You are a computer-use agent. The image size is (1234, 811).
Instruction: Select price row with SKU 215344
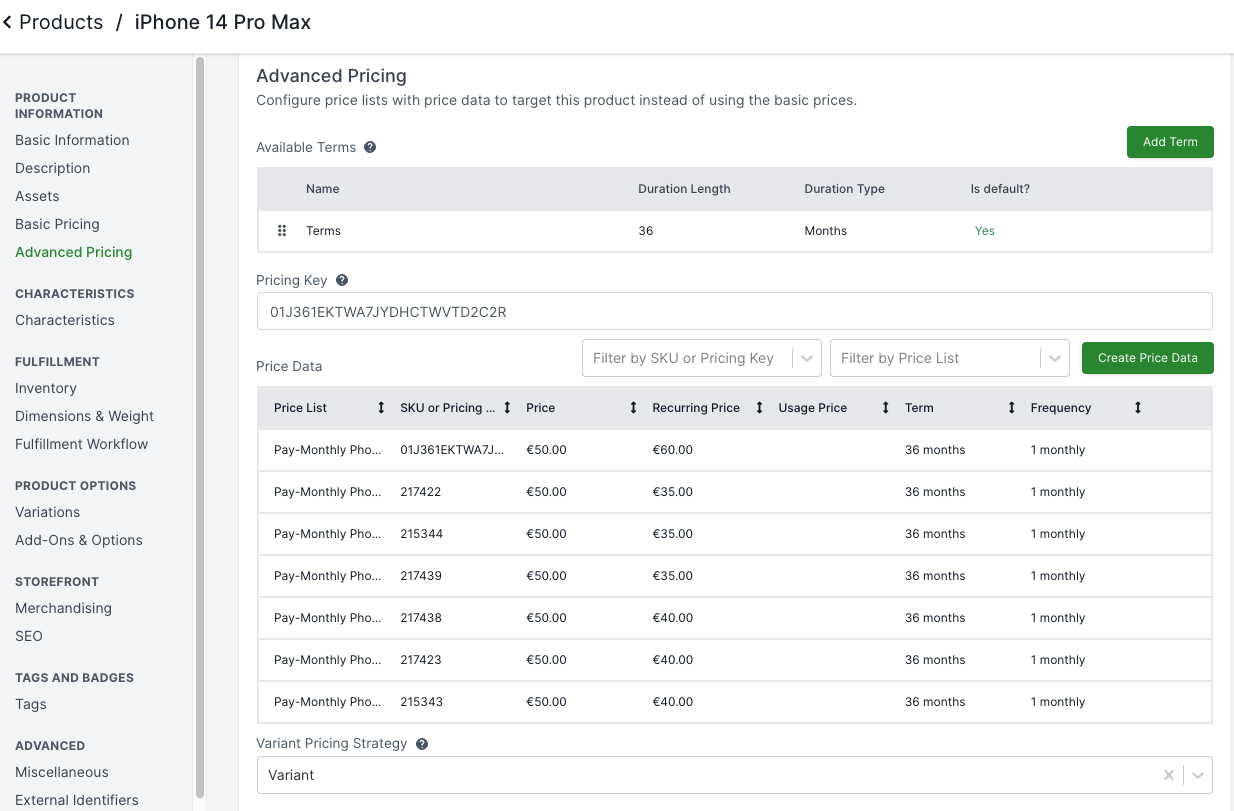click(x=734, y=534)
